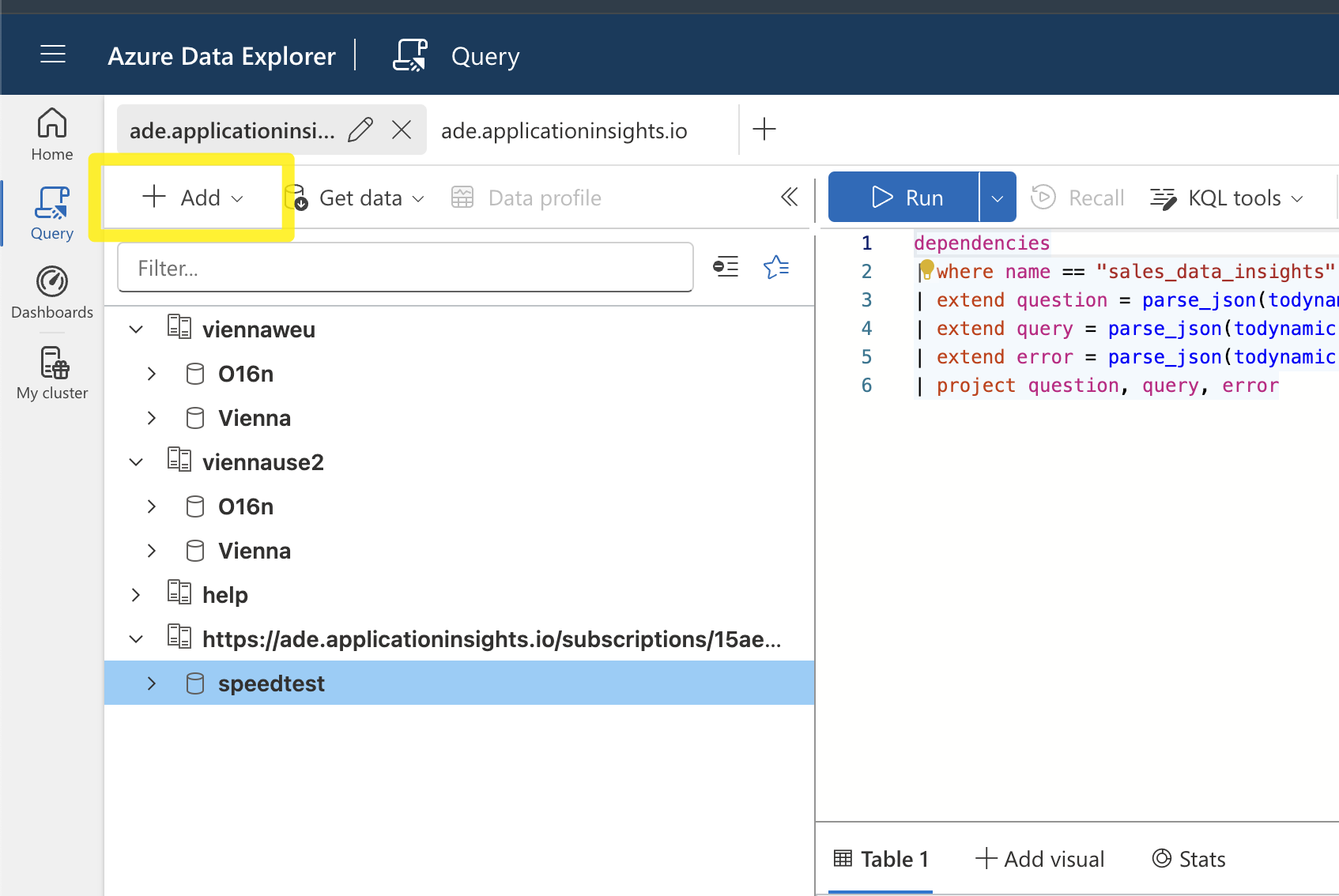Select viennause2 cluster name
This screenshot has width=1339, height=896.
point(263,462)
